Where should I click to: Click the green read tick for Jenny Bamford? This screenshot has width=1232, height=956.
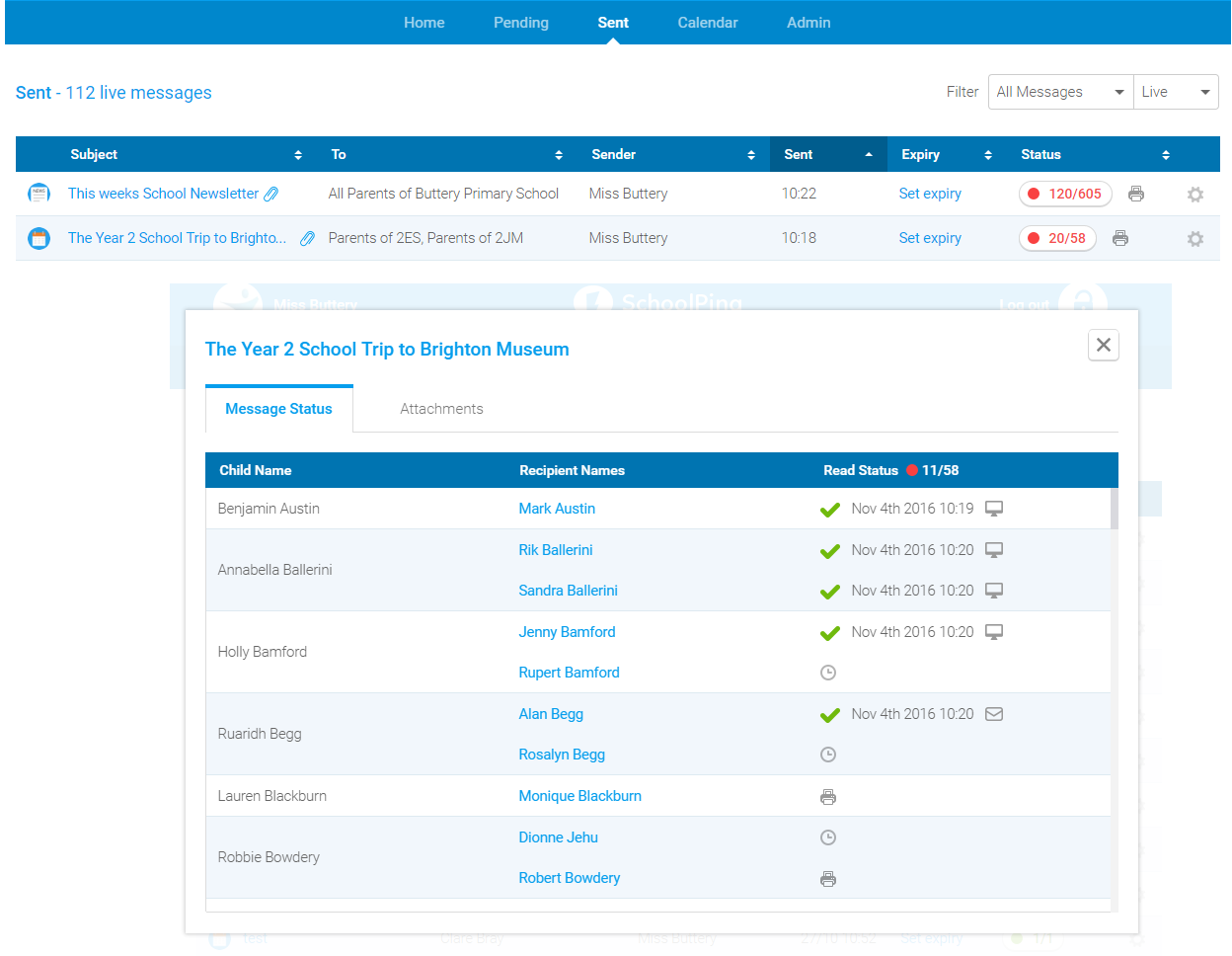830,633
